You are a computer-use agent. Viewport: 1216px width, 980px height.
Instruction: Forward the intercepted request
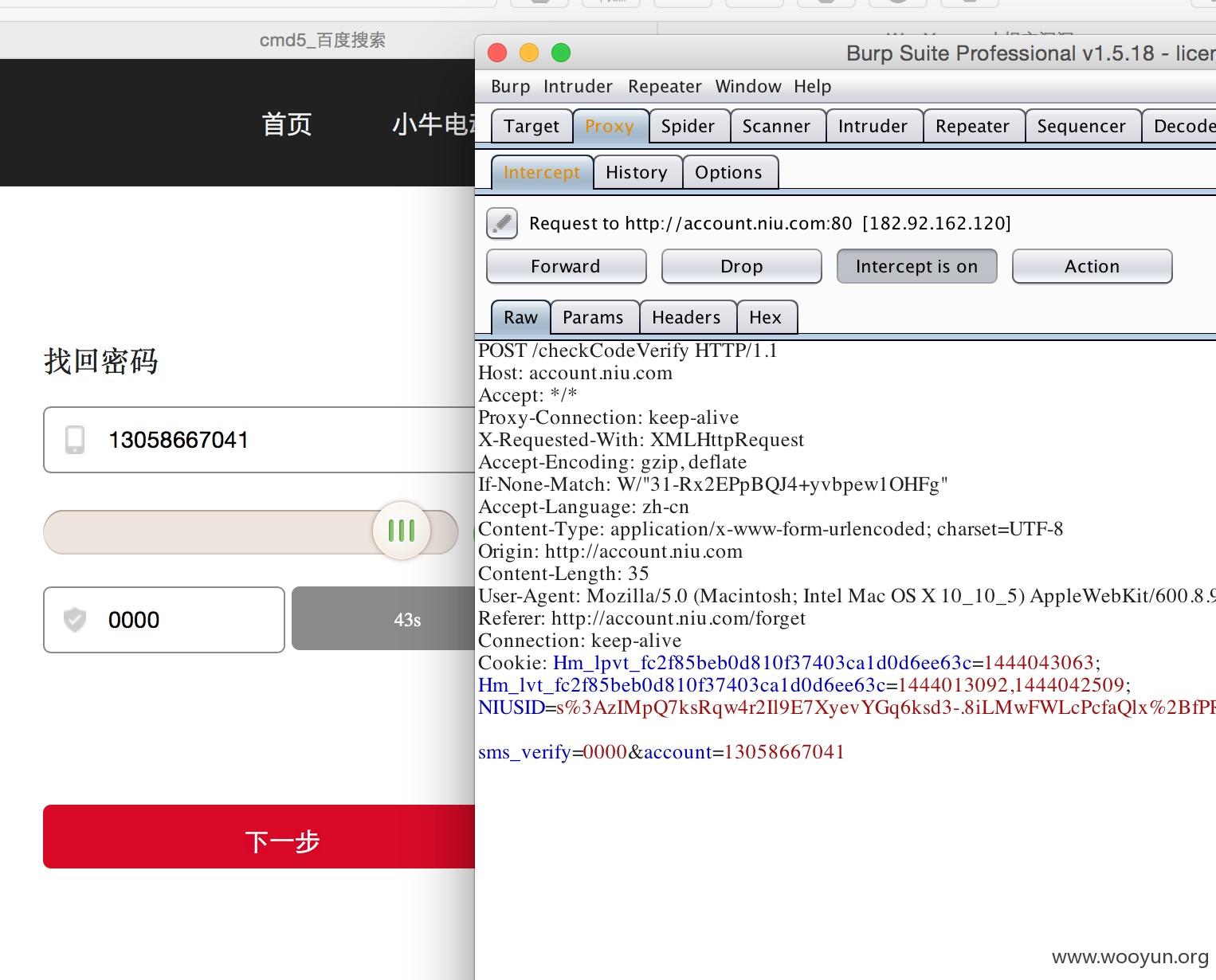pyautogui.click(x=566, y=266)
